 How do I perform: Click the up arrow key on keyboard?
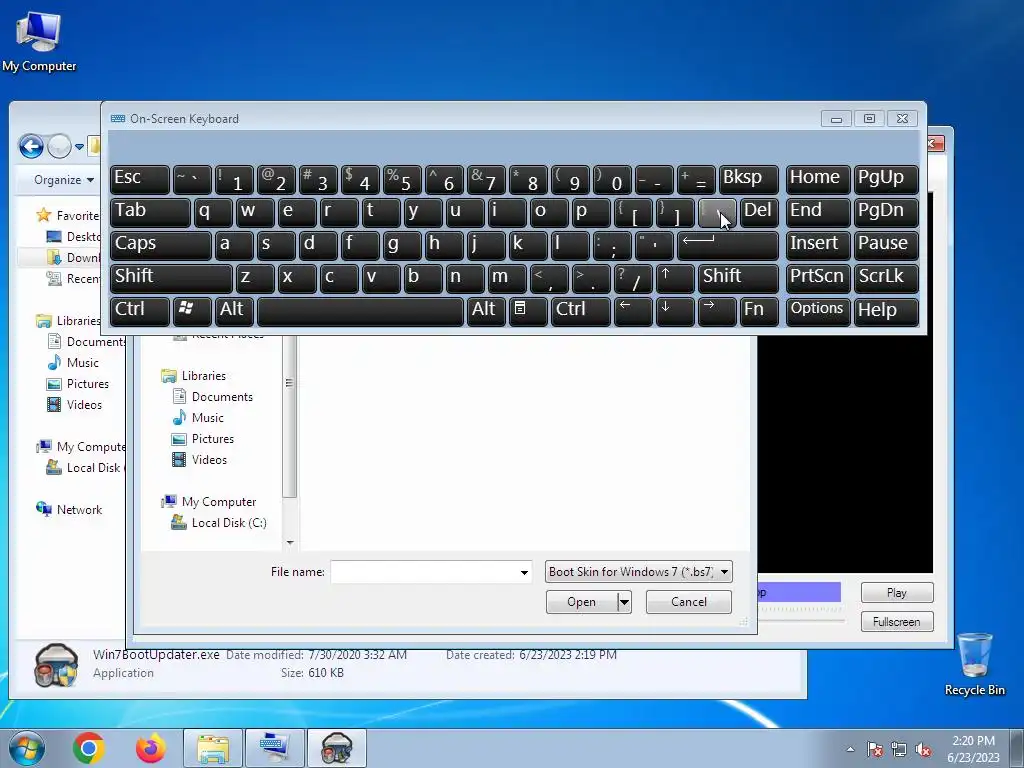coord(675,278)
